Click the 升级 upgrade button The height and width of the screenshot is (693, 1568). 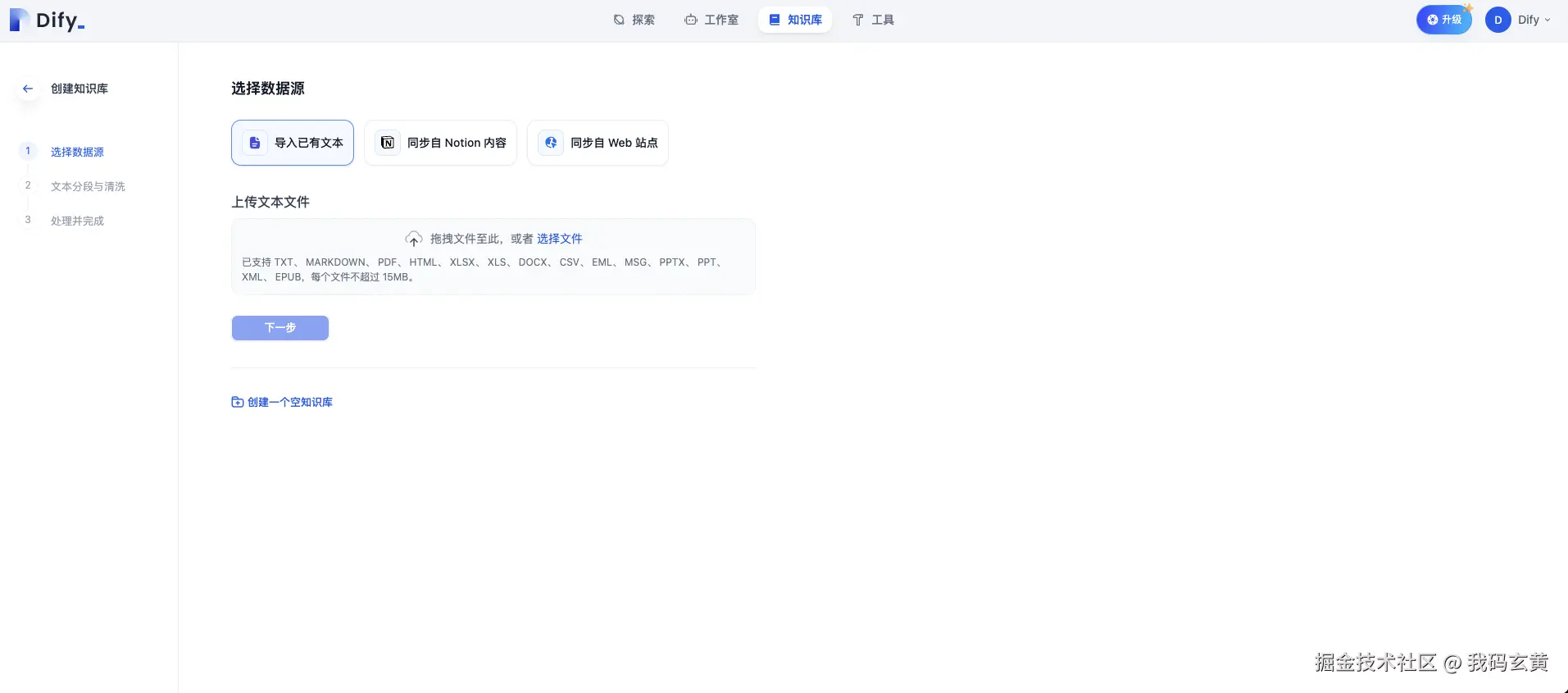1444,20
